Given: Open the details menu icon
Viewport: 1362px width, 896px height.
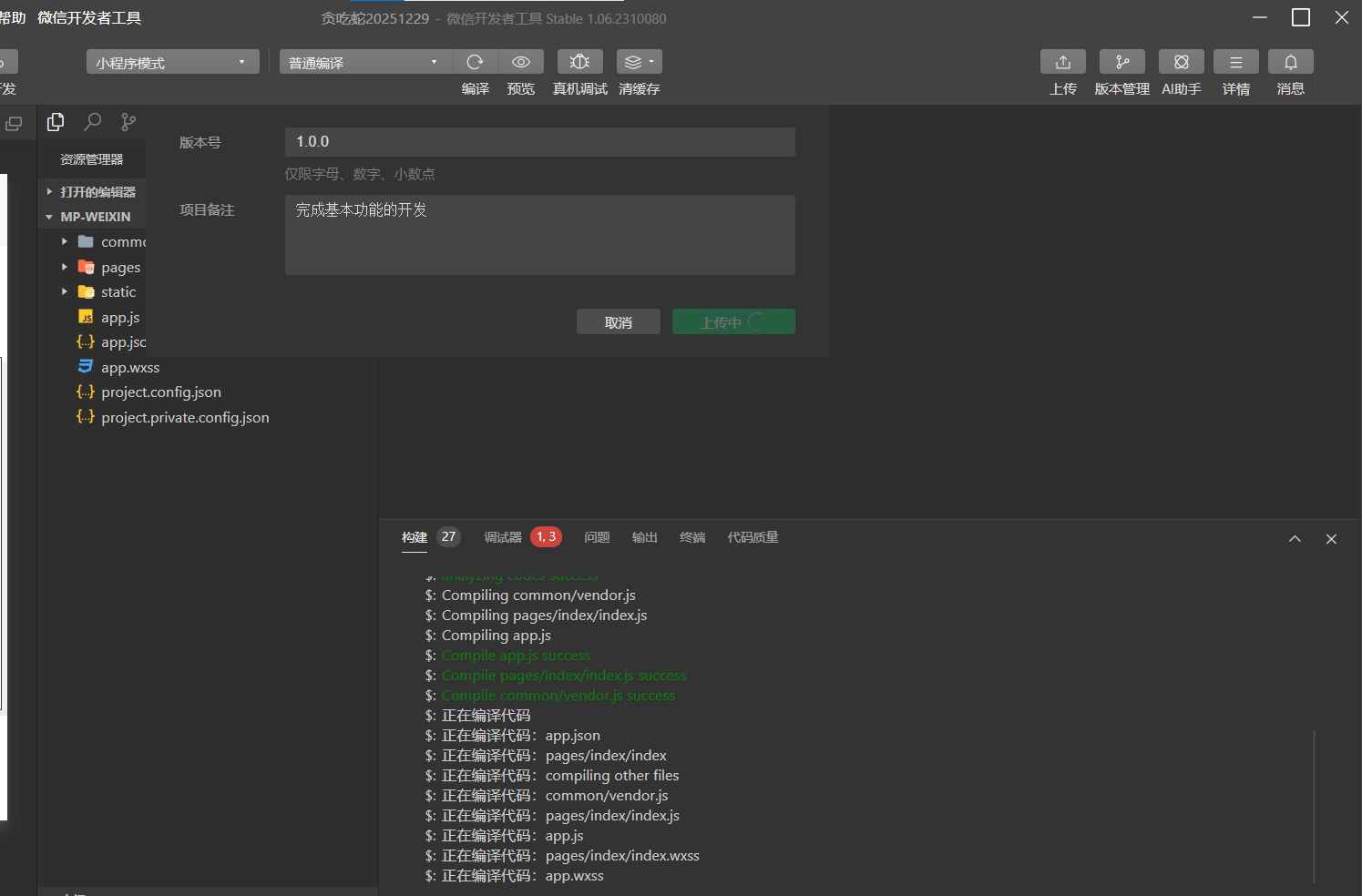Looking at the screenshot, I should click(x=1235, y=62).
